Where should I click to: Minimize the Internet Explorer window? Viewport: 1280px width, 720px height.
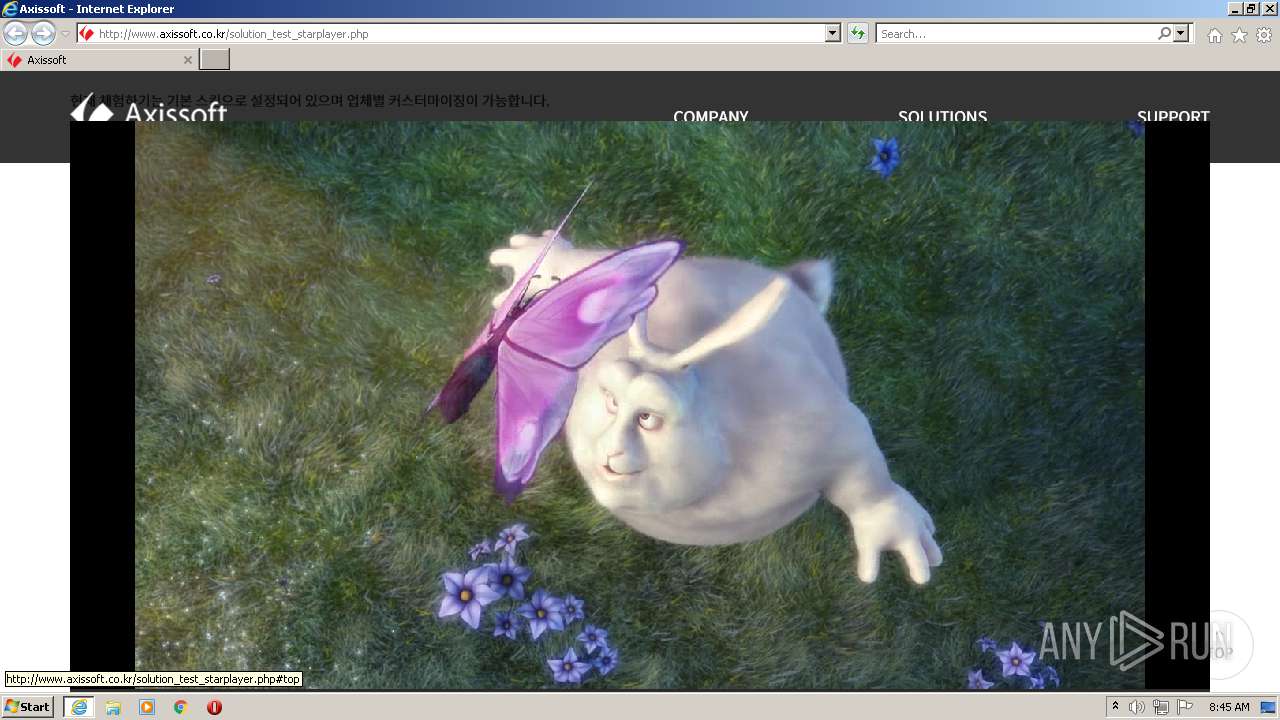click(1235, 8)
